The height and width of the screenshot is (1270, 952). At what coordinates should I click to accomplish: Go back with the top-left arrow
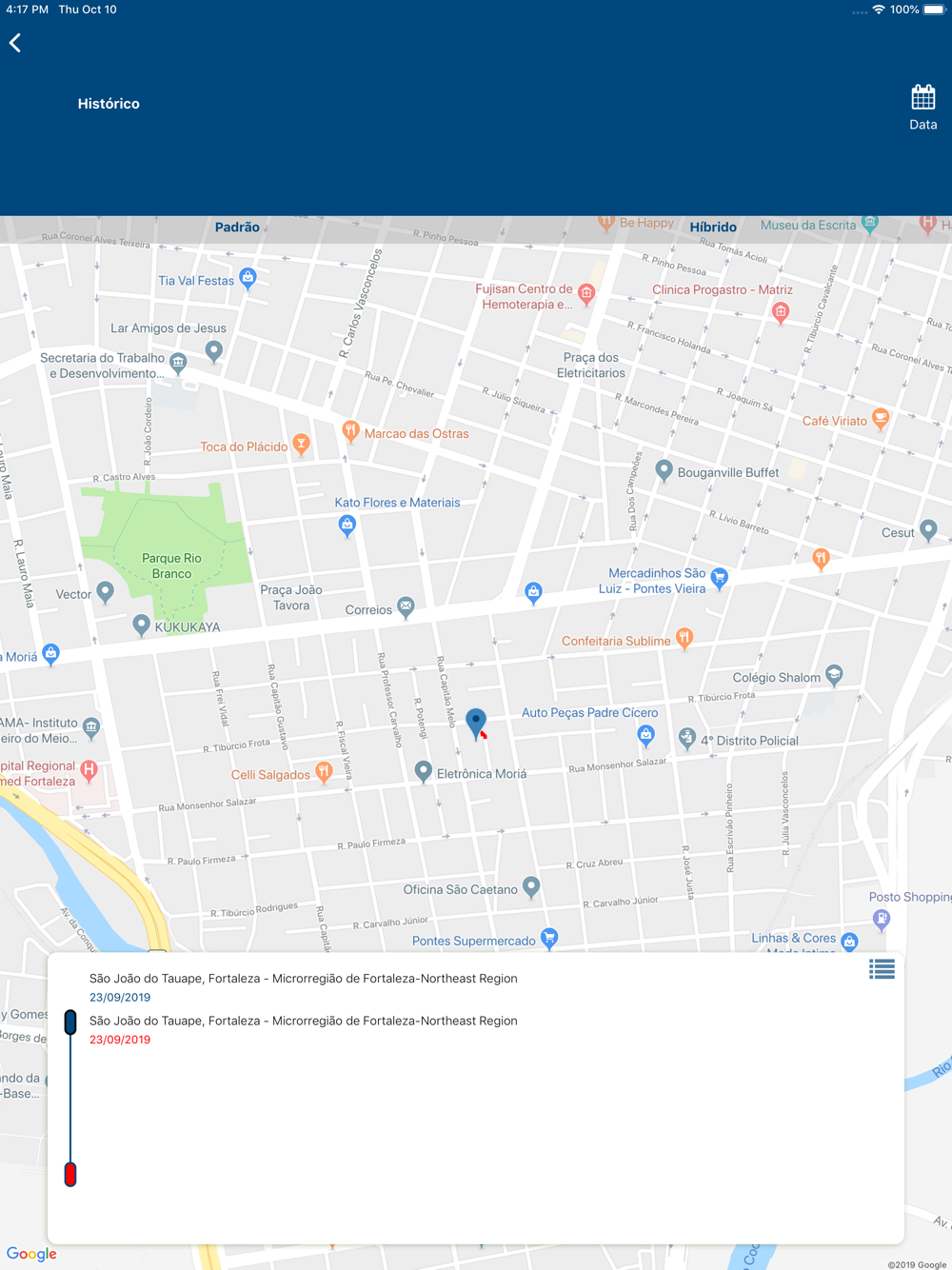(15, 43)
